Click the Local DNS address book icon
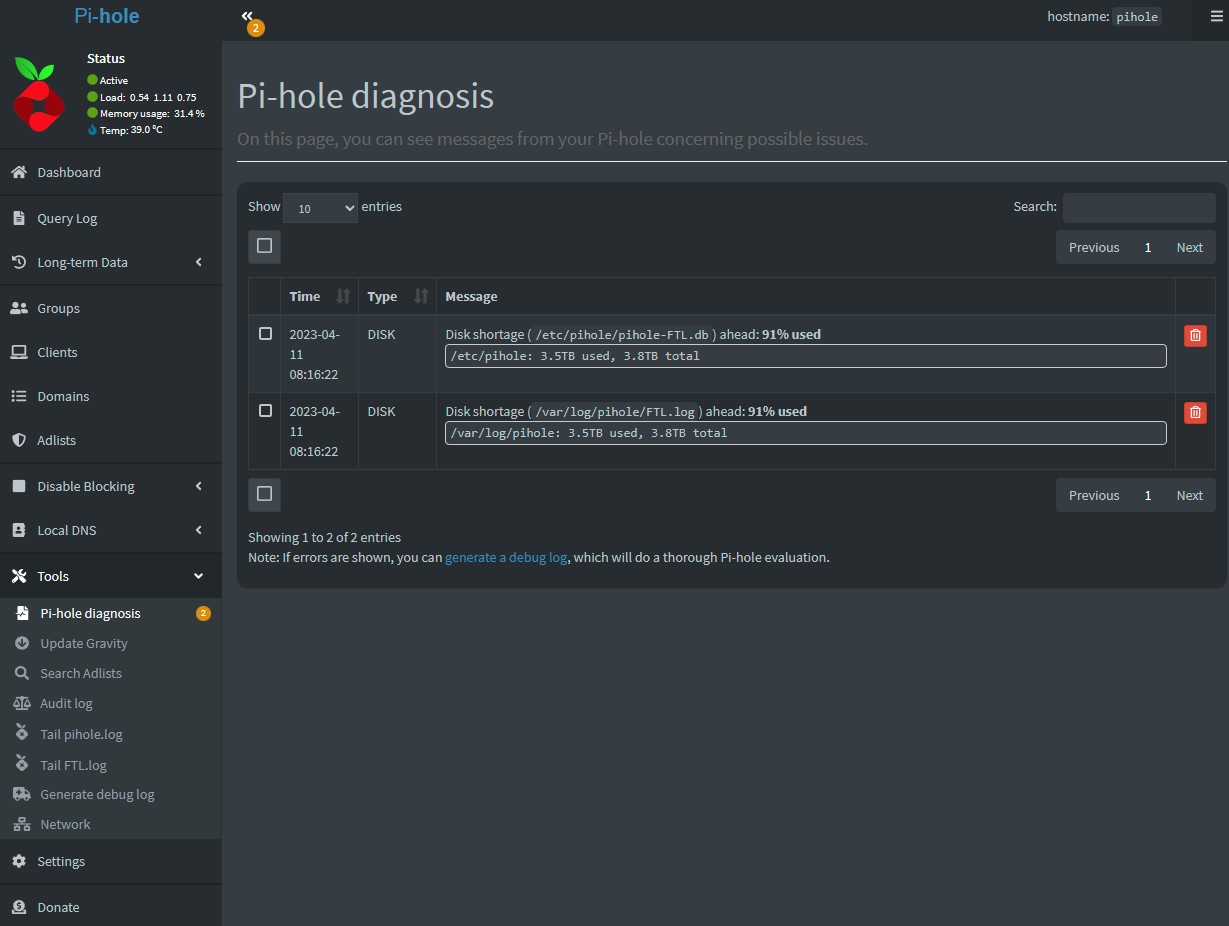Screen dimensions: 1229x926 [18, 530]
